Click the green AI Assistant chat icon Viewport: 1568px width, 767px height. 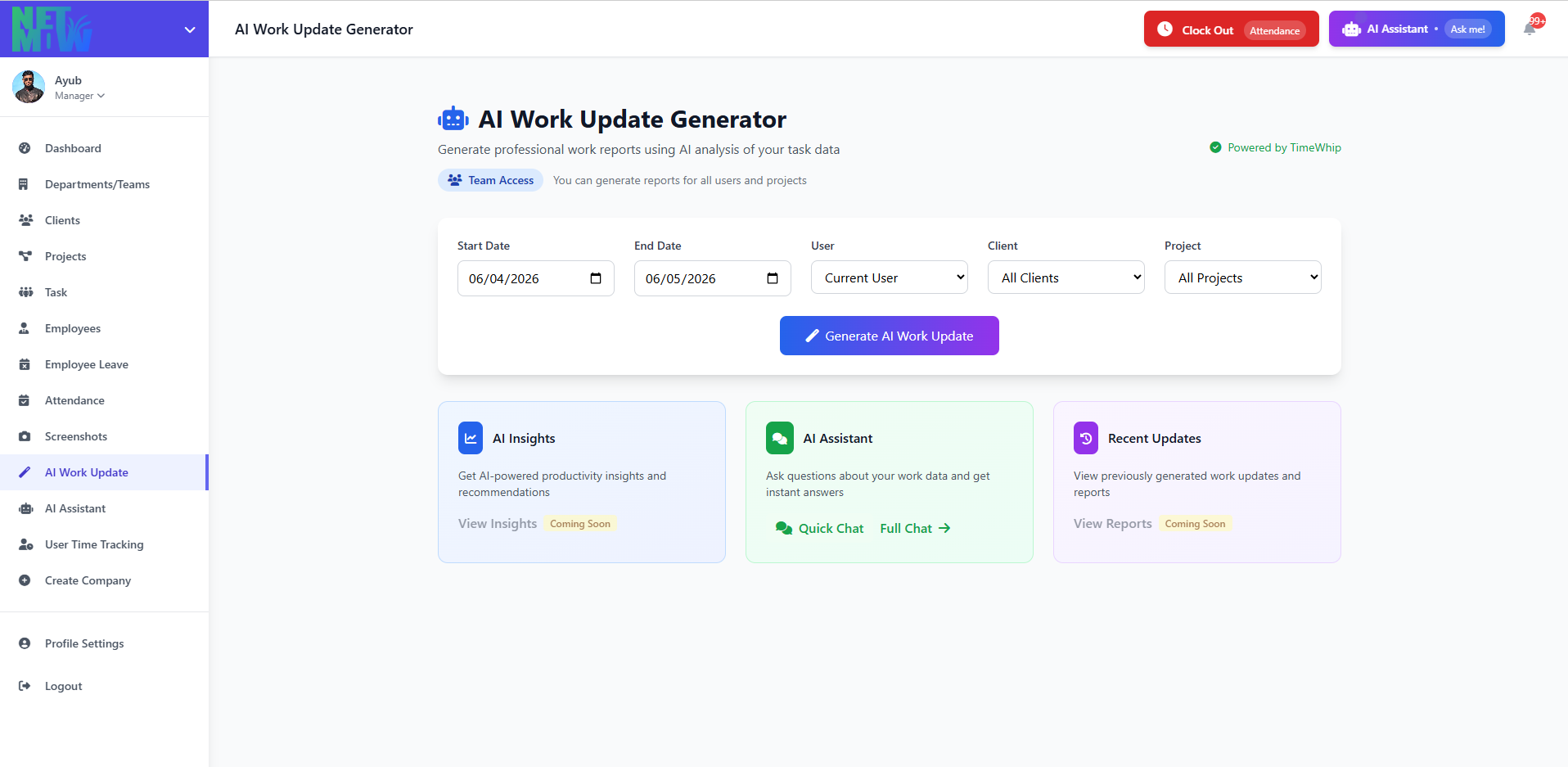point(780,438)
